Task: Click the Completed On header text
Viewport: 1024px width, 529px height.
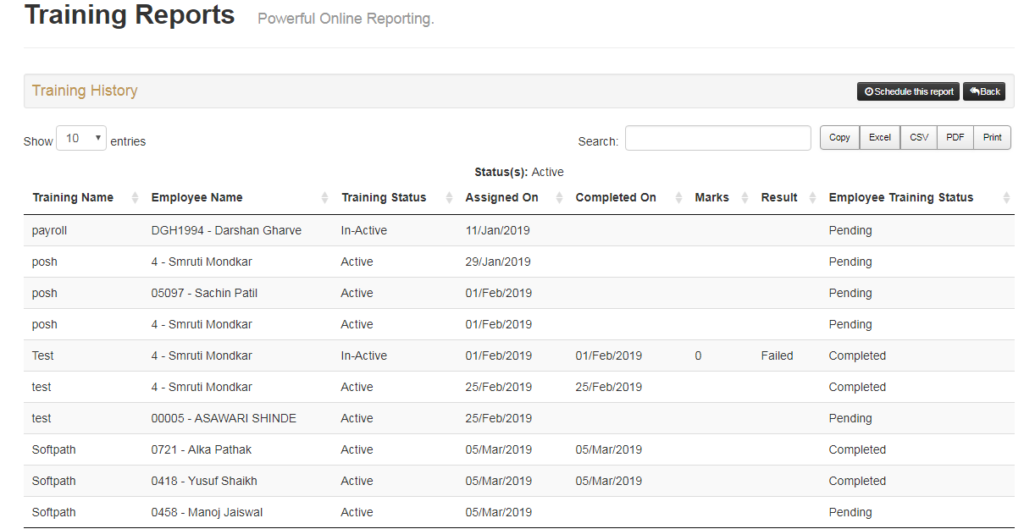Action: (615, 197)
